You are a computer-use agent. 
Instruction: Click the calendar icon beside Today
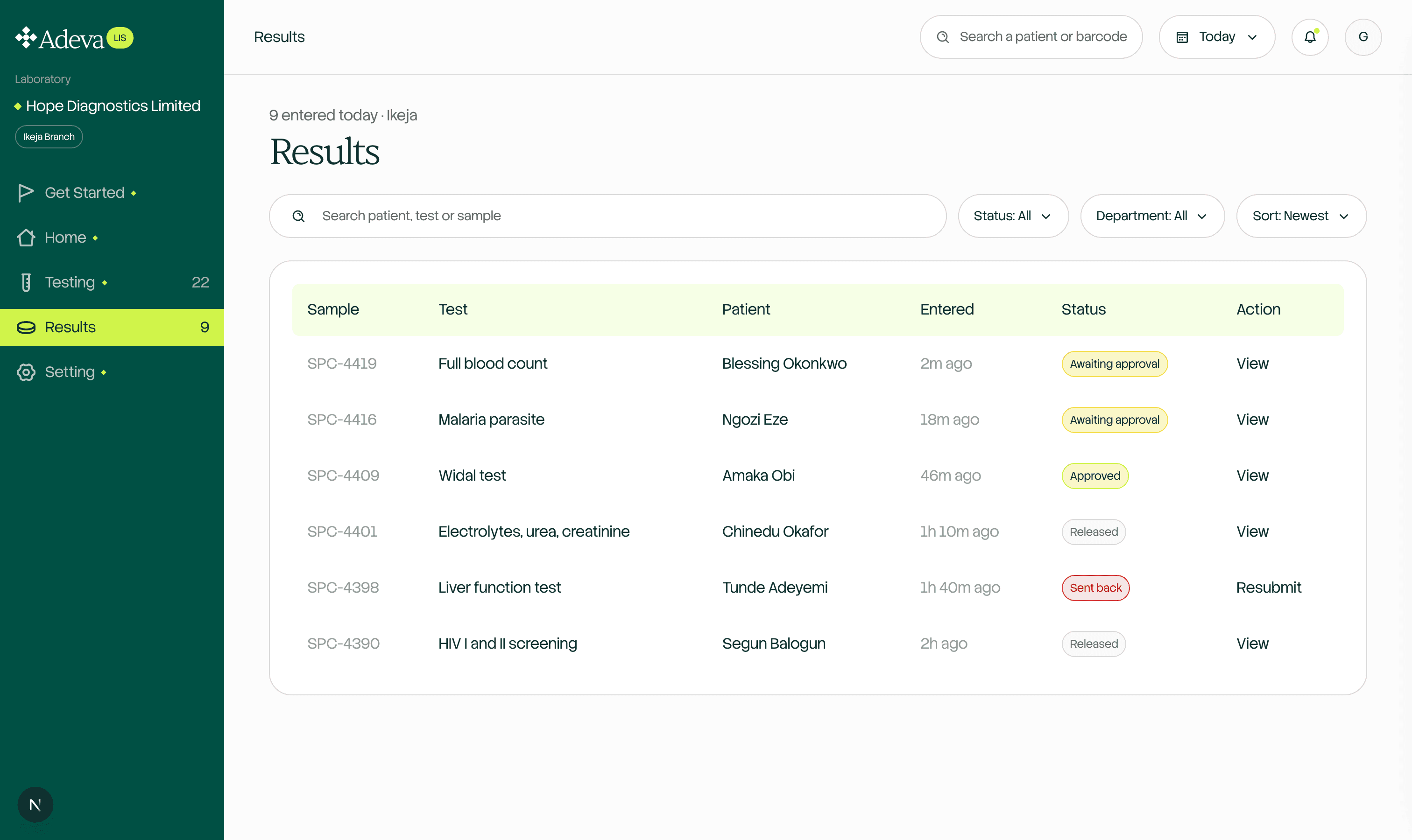point(1182,37)
